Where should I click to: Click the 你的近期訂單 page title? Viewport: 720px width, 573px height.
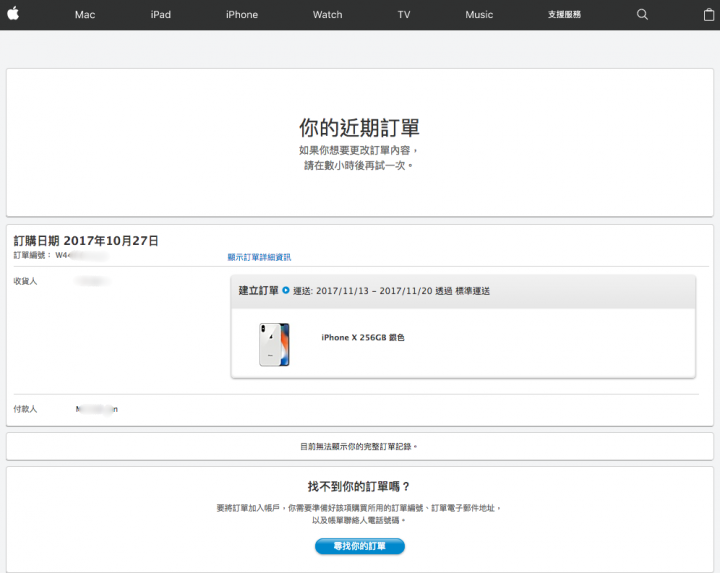[x=360, y=128]
